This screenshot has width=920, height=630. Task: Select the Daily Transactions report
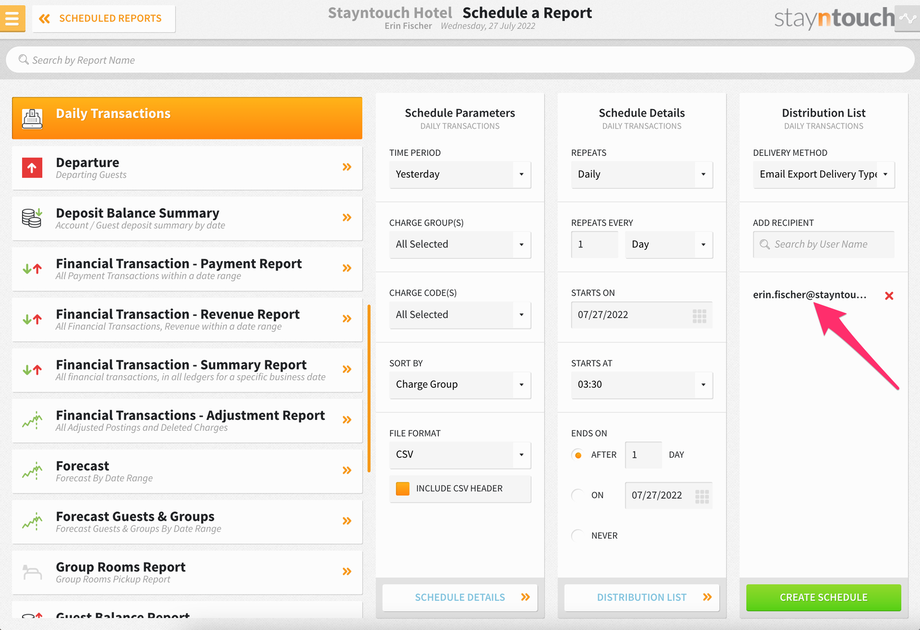coord(187,118)
